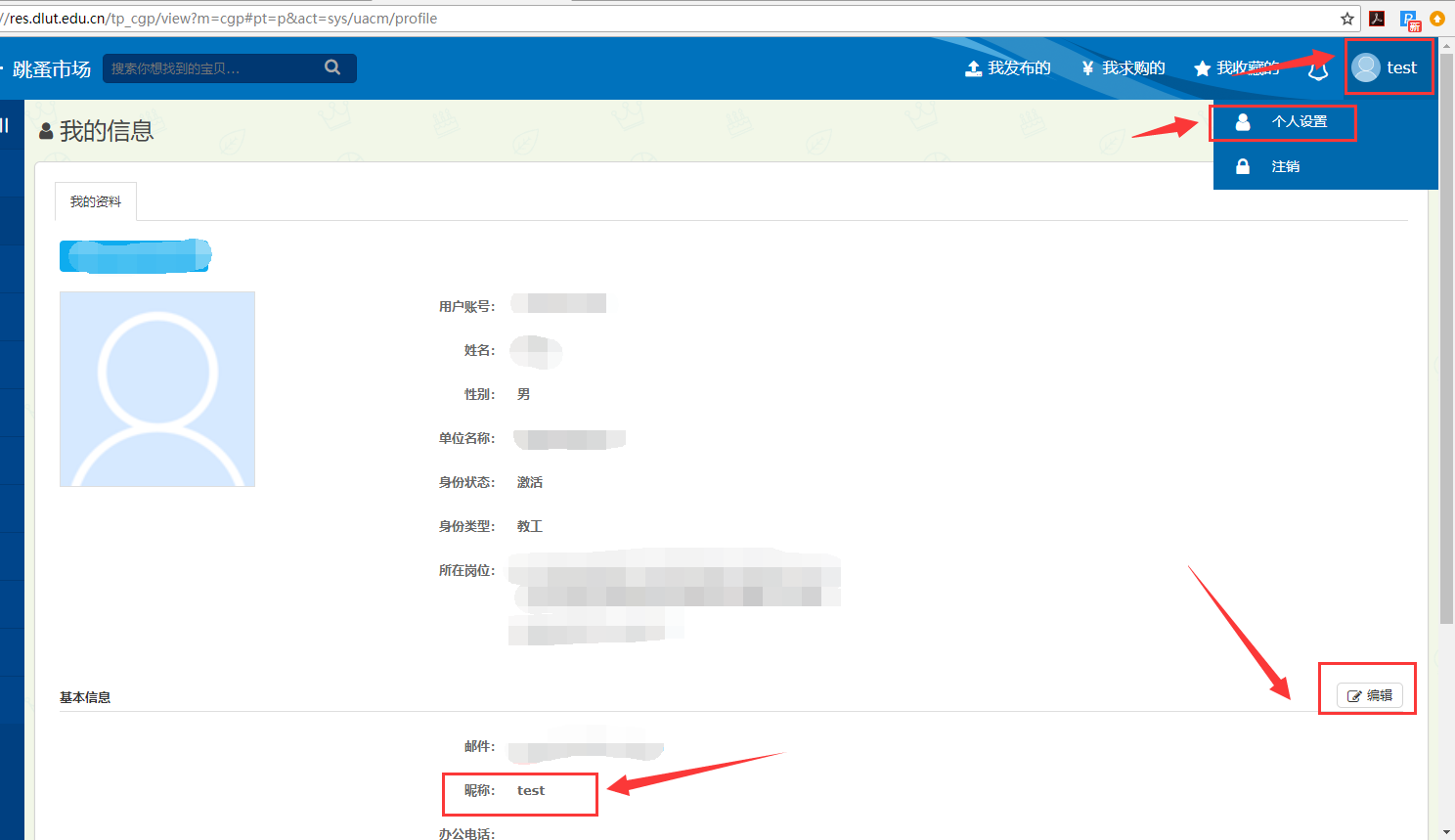Expand the test account dropdown
The width and height of the screenshot is (1455, 840).
(1400, 67)
